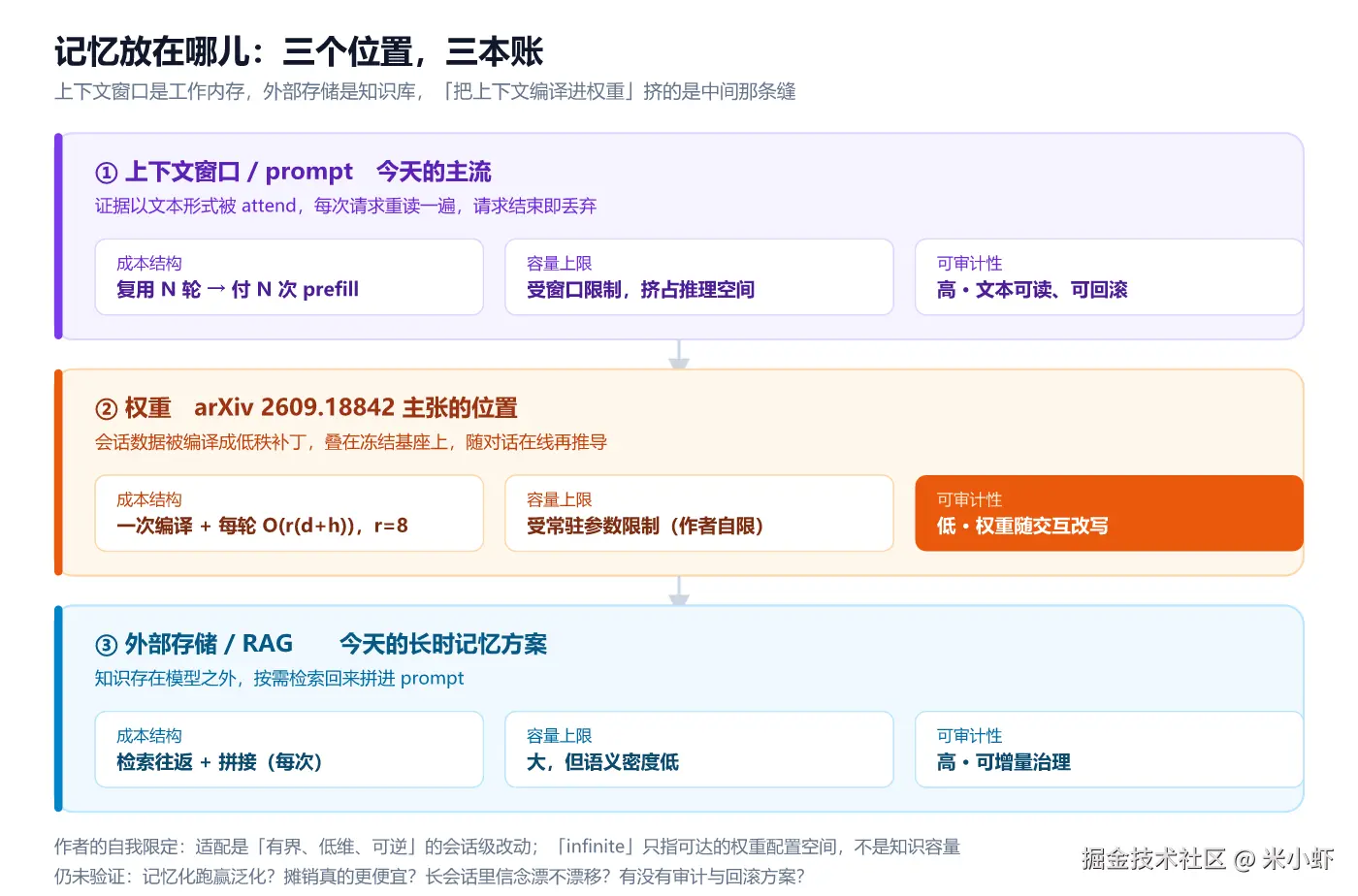Click the heading ③ 外部存储 / RAG
Viewport: 1358px width, 896px height.
pyautogui.click(x=194, y=644)
